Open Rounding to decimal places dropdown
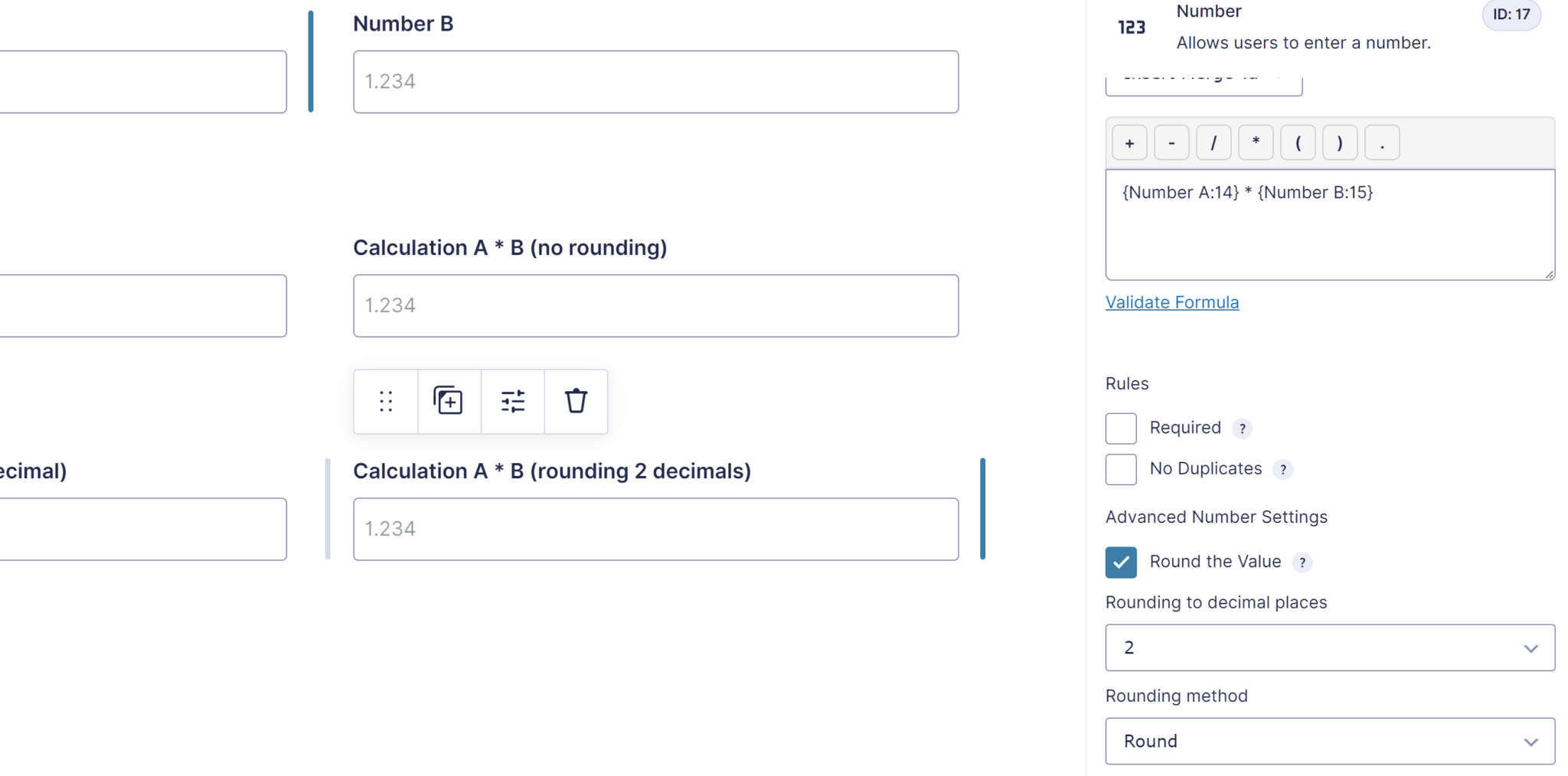This screenshot has width=1568, height=776. click(1330, 648)
